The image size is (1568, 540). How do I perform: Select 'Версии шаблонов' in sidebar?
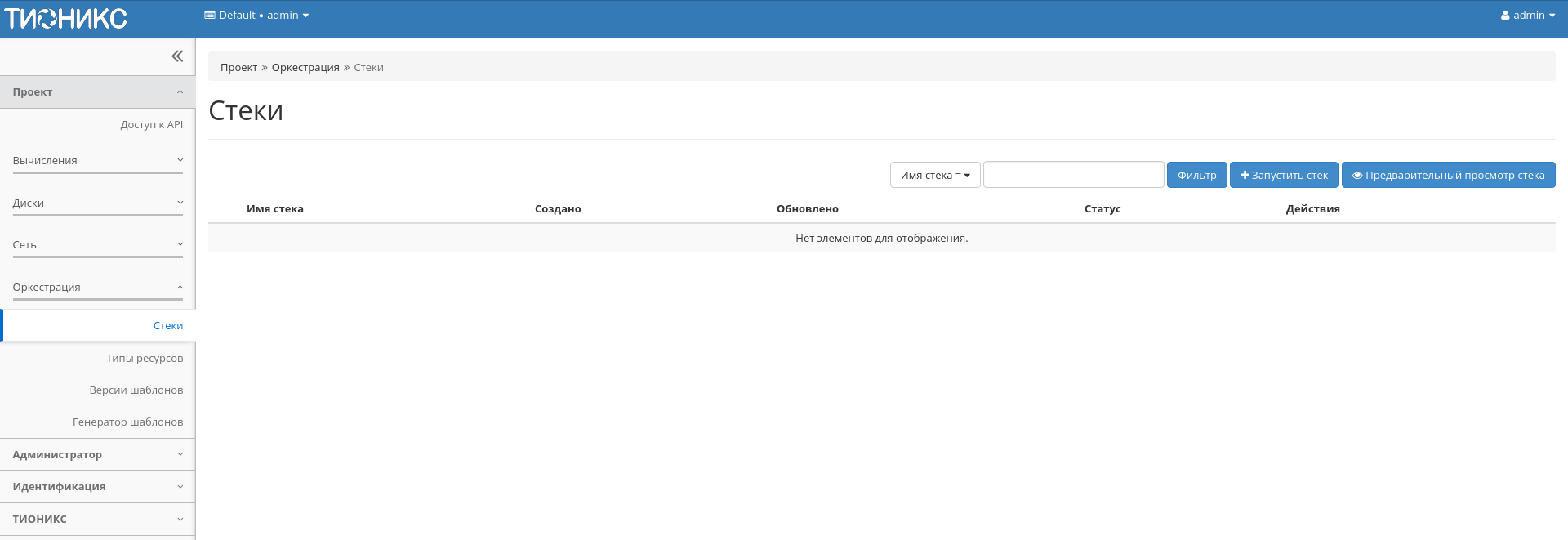tap(136, 390)
